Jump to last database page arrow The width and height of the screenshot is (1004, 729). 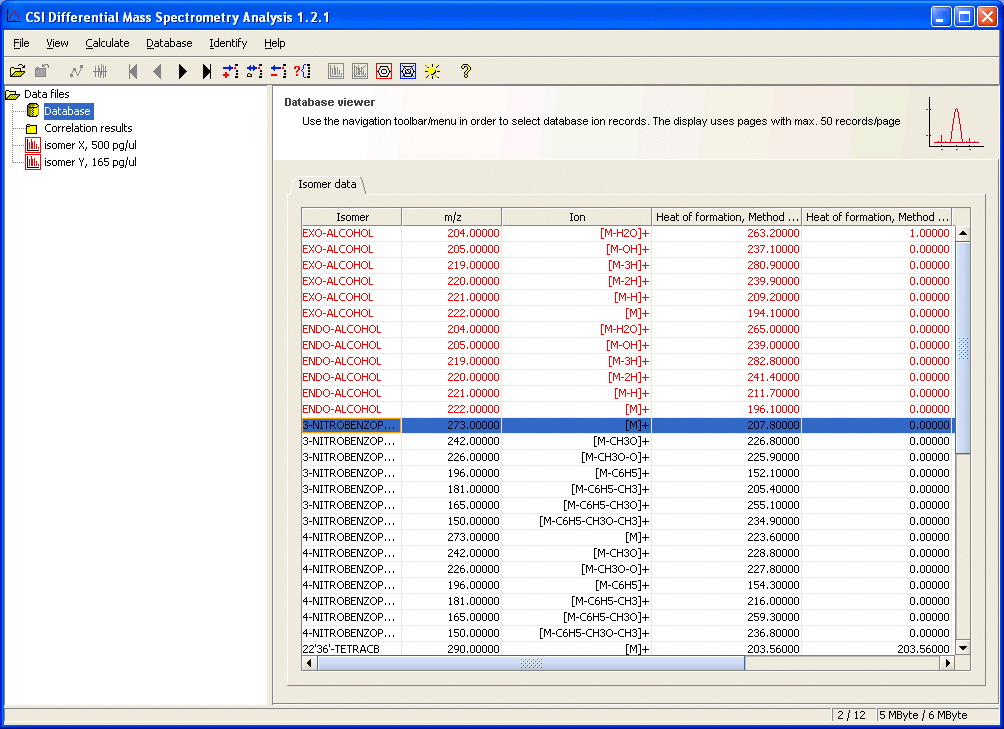206,71
